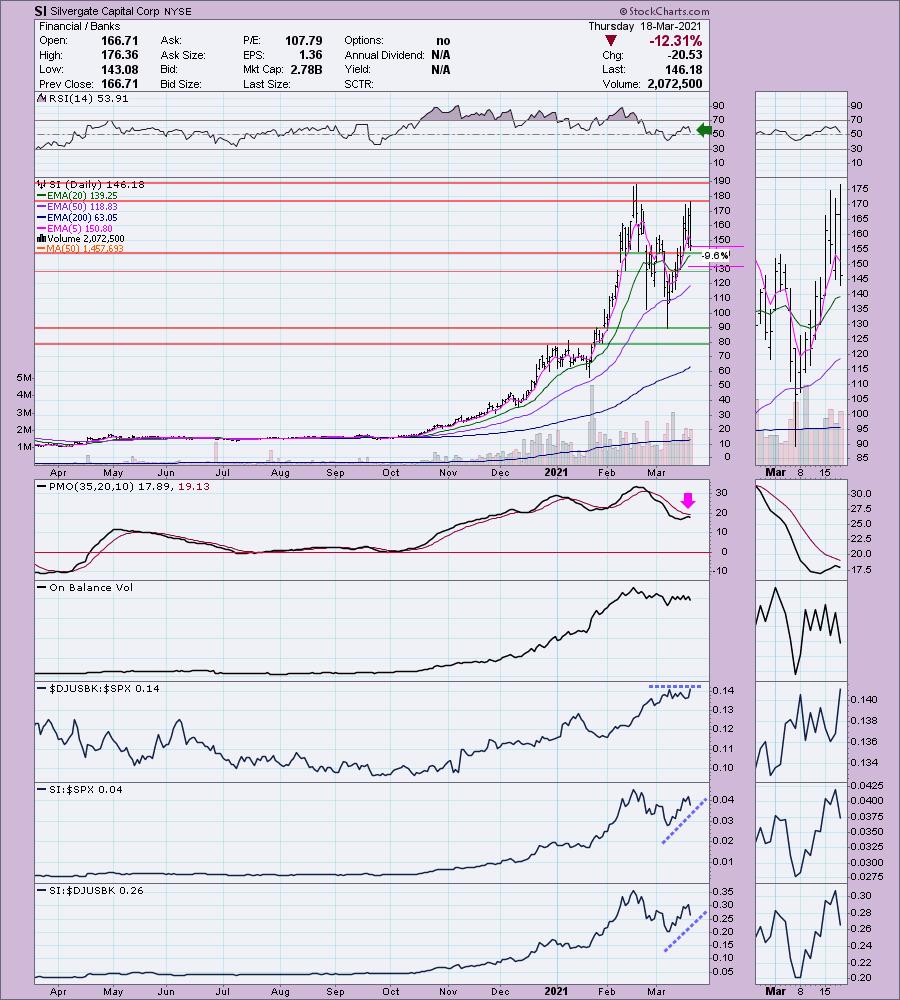Viewport: 900px width, 1000px height.
Task: Click the P/E value 107.79
Action: pos(304,40)
